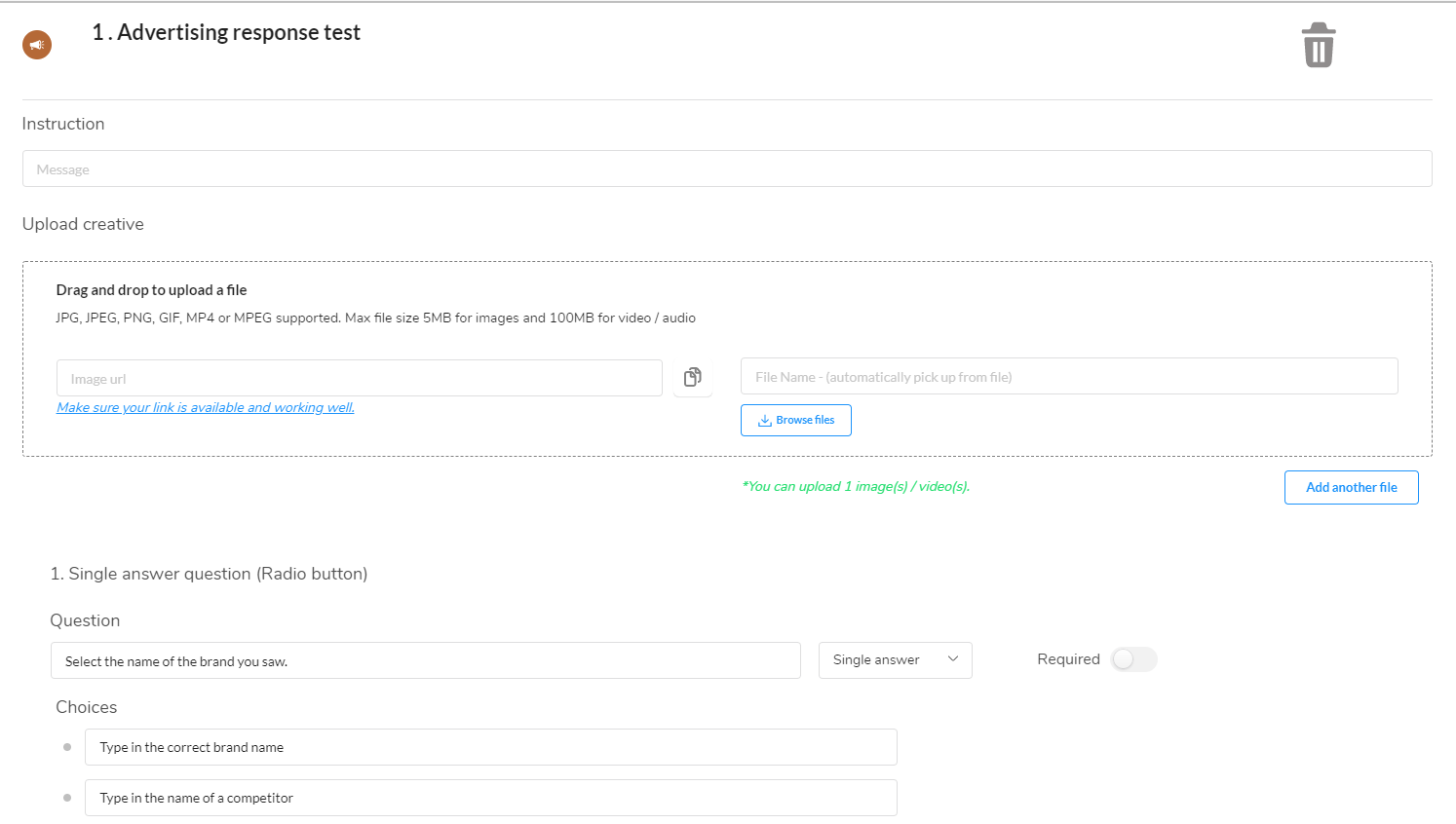Click the File Name input field
This screenshot has height=824, width=1456.
coord(1069,376)
